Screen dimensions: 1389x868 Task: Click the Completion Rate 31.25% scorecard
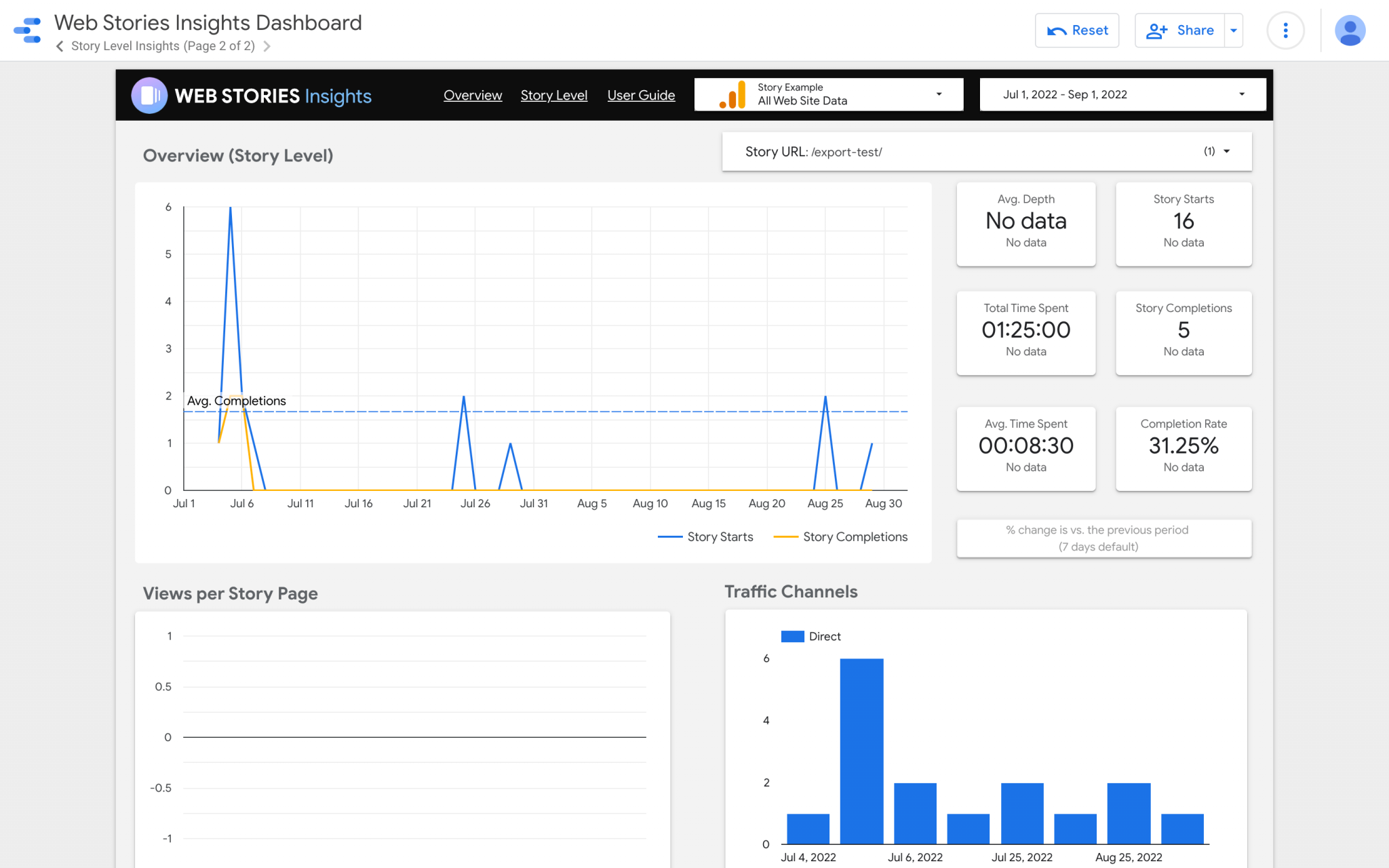[x=1183, y=448]
